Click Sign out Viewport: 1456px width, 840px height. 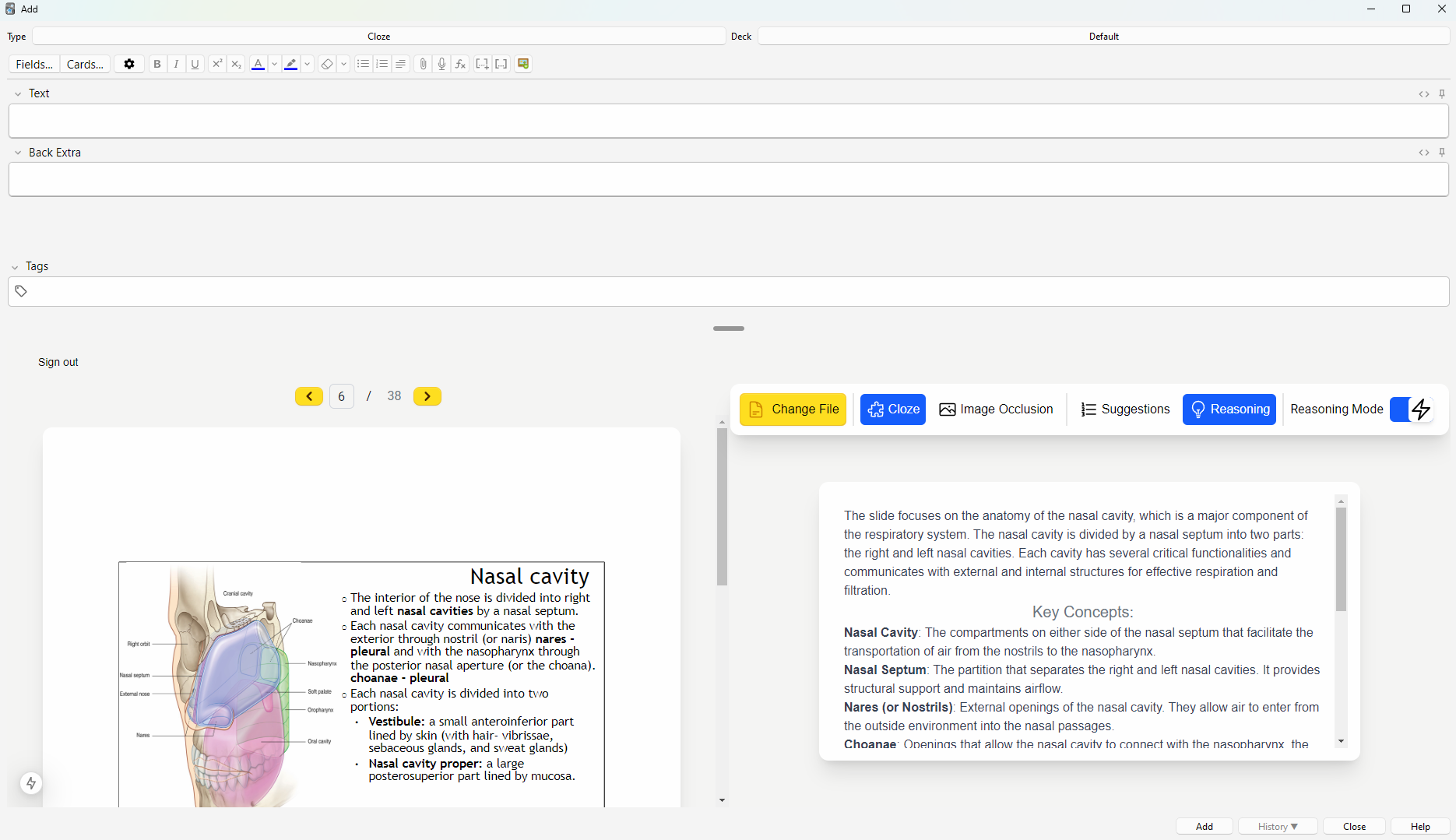coord(58,362)
